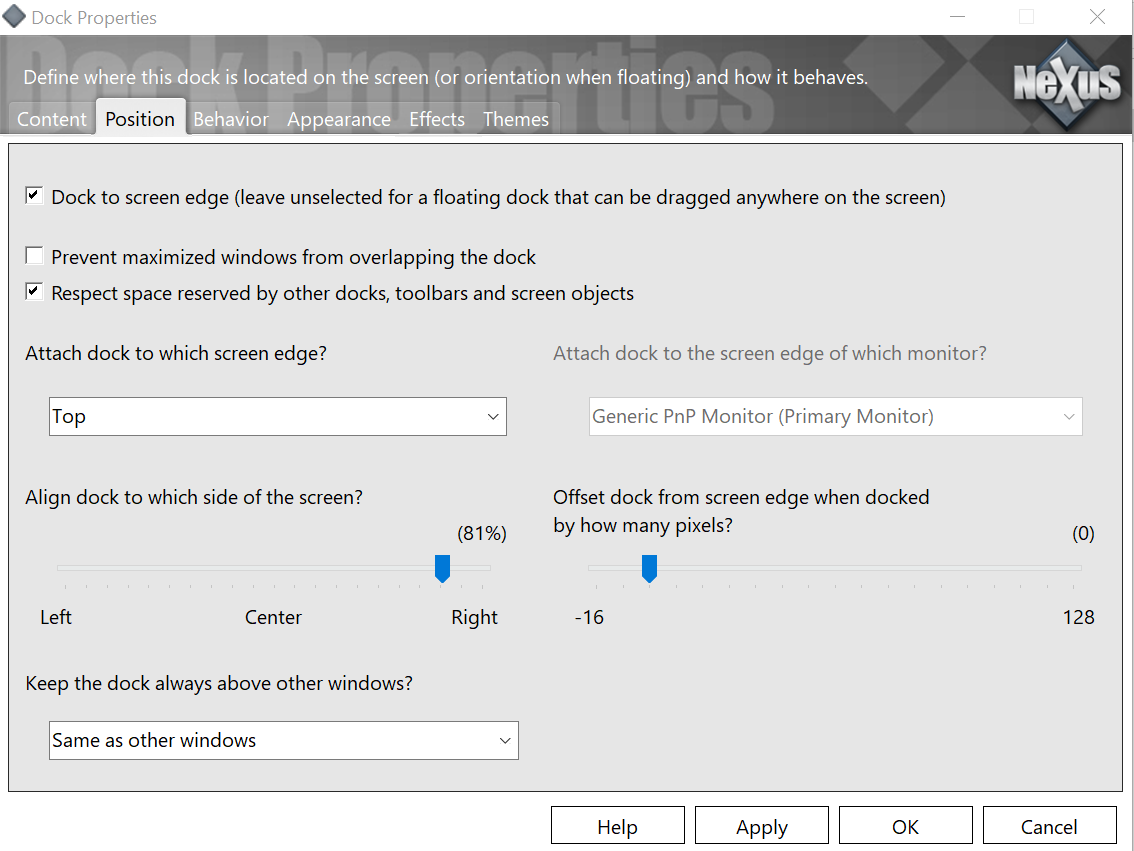
Task: Open the Behavior tab
Action: pyautogui.click(x=231, y=119)
